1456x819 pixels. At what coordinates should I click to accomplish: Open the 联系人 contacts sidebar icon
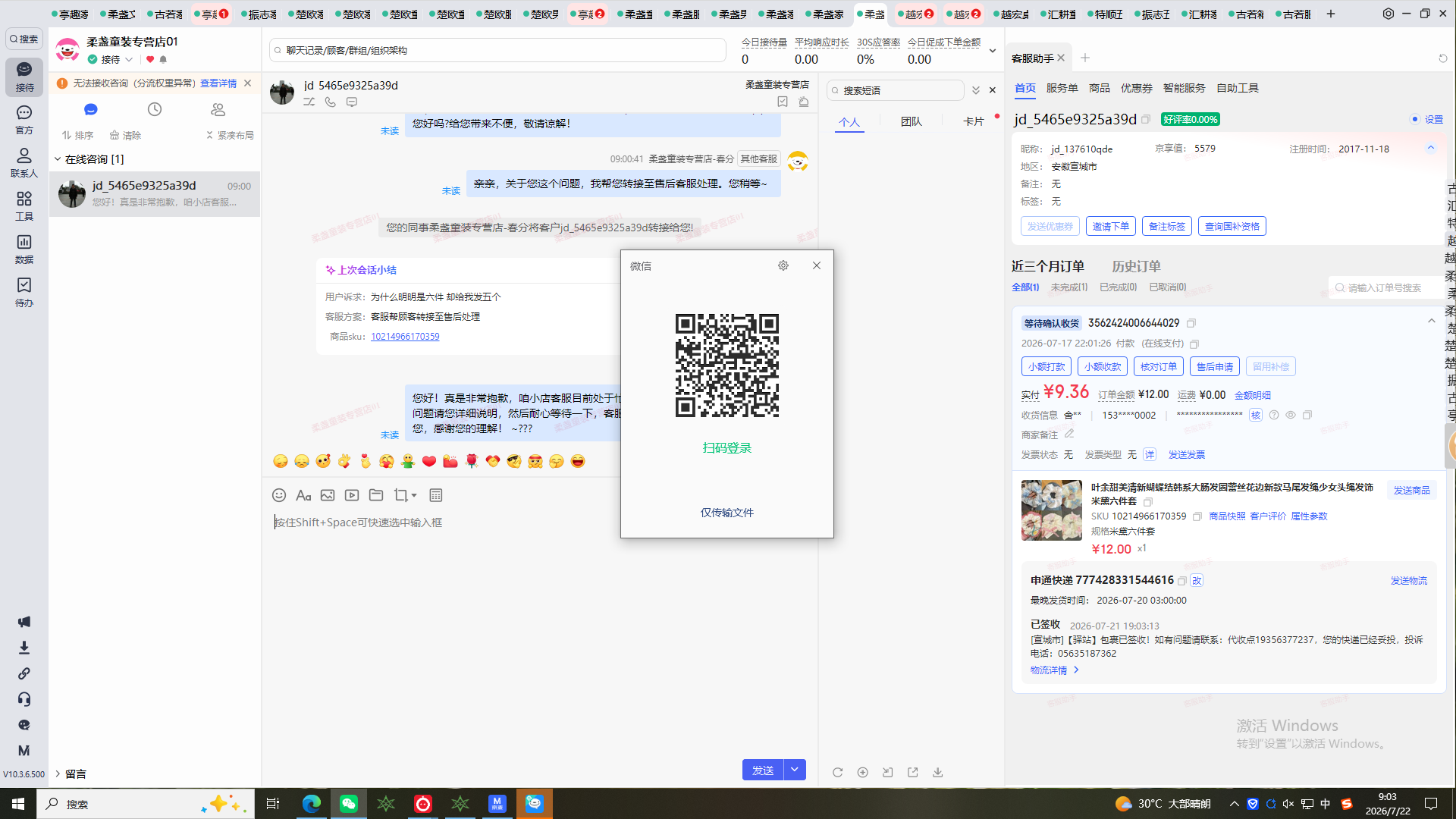click(24, 163)
